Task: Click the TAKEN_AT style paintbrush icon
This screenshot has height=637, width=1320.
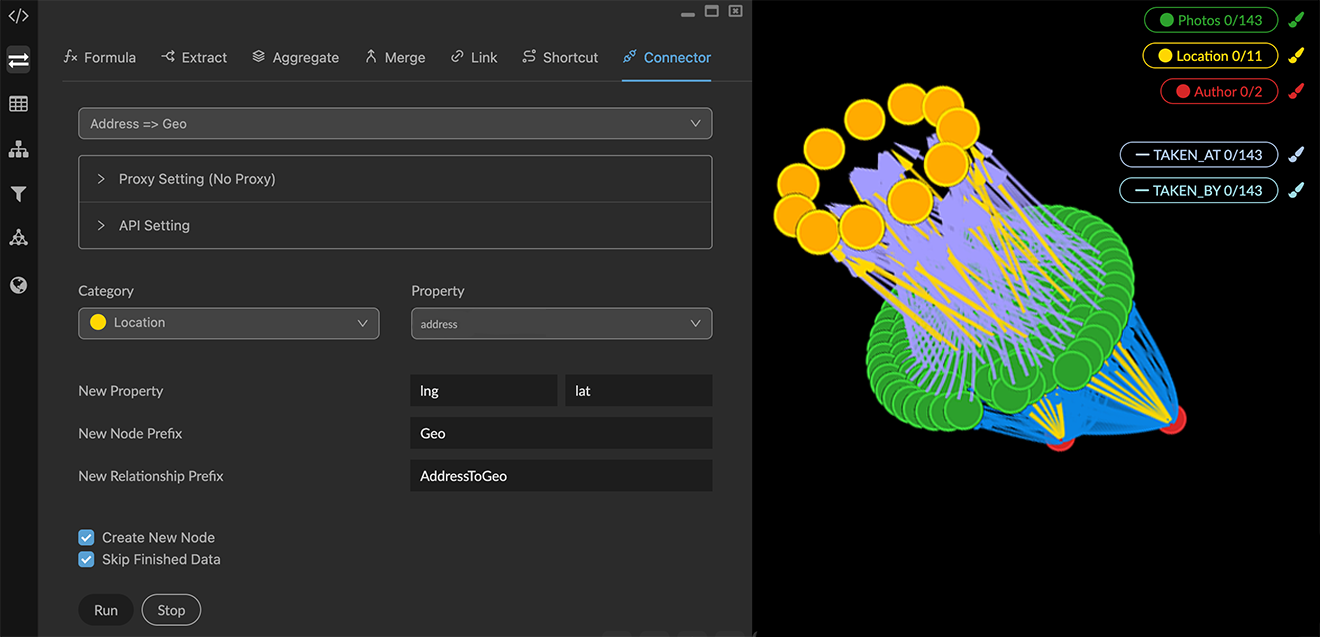Action: 1296,155
